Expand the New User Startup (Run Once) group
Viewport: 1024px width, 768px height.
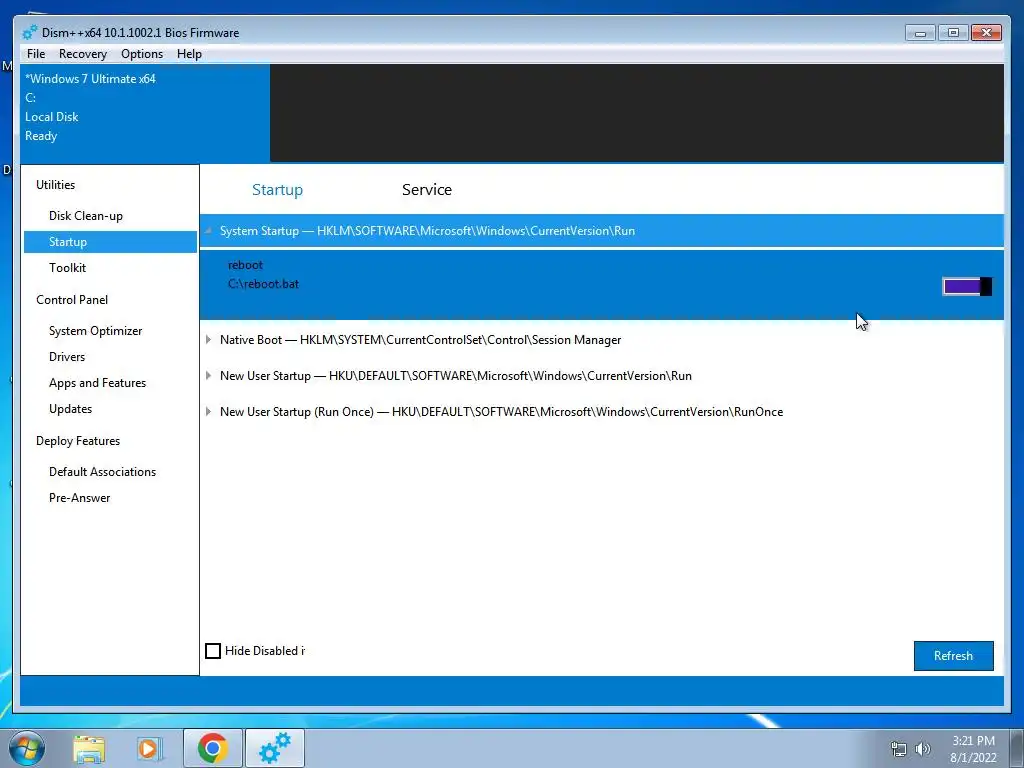click(x=208, y=411)
